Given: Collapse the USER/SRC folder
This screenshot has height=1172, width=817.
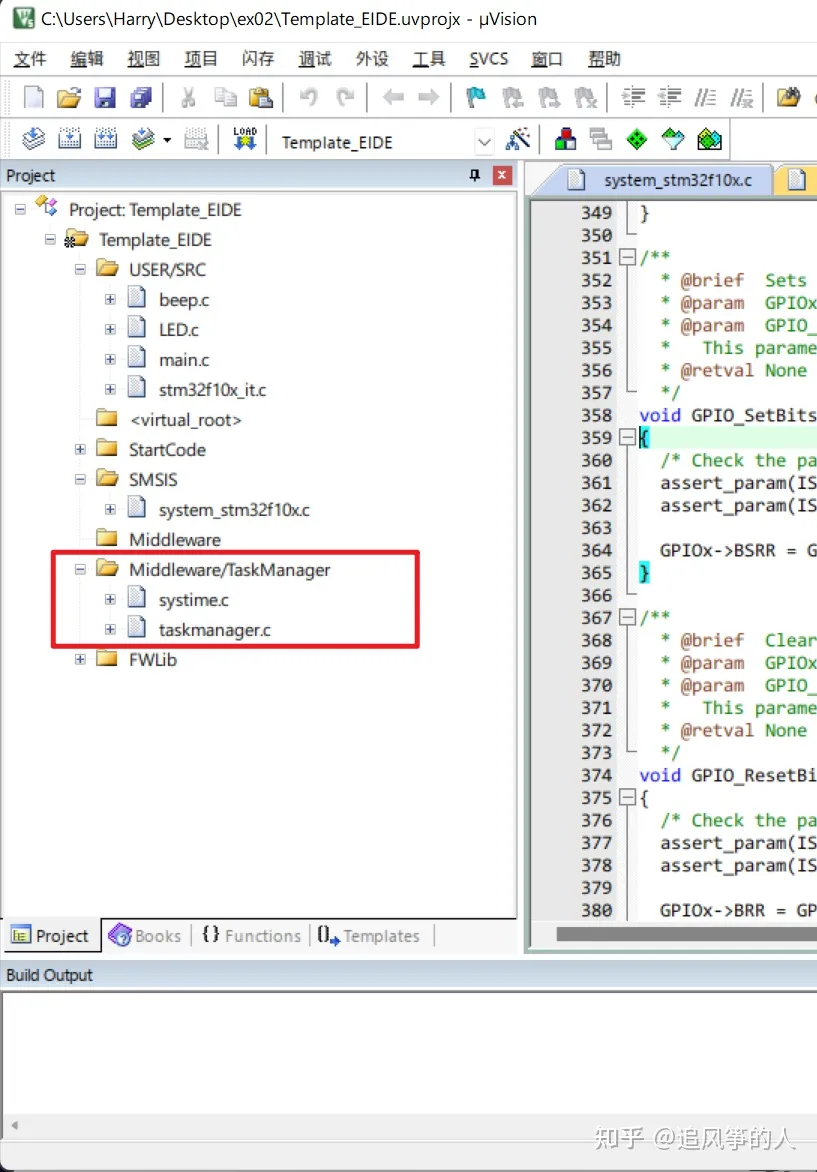Looking at the screenshot, I should pyautogui.click(x=80, y=269).
